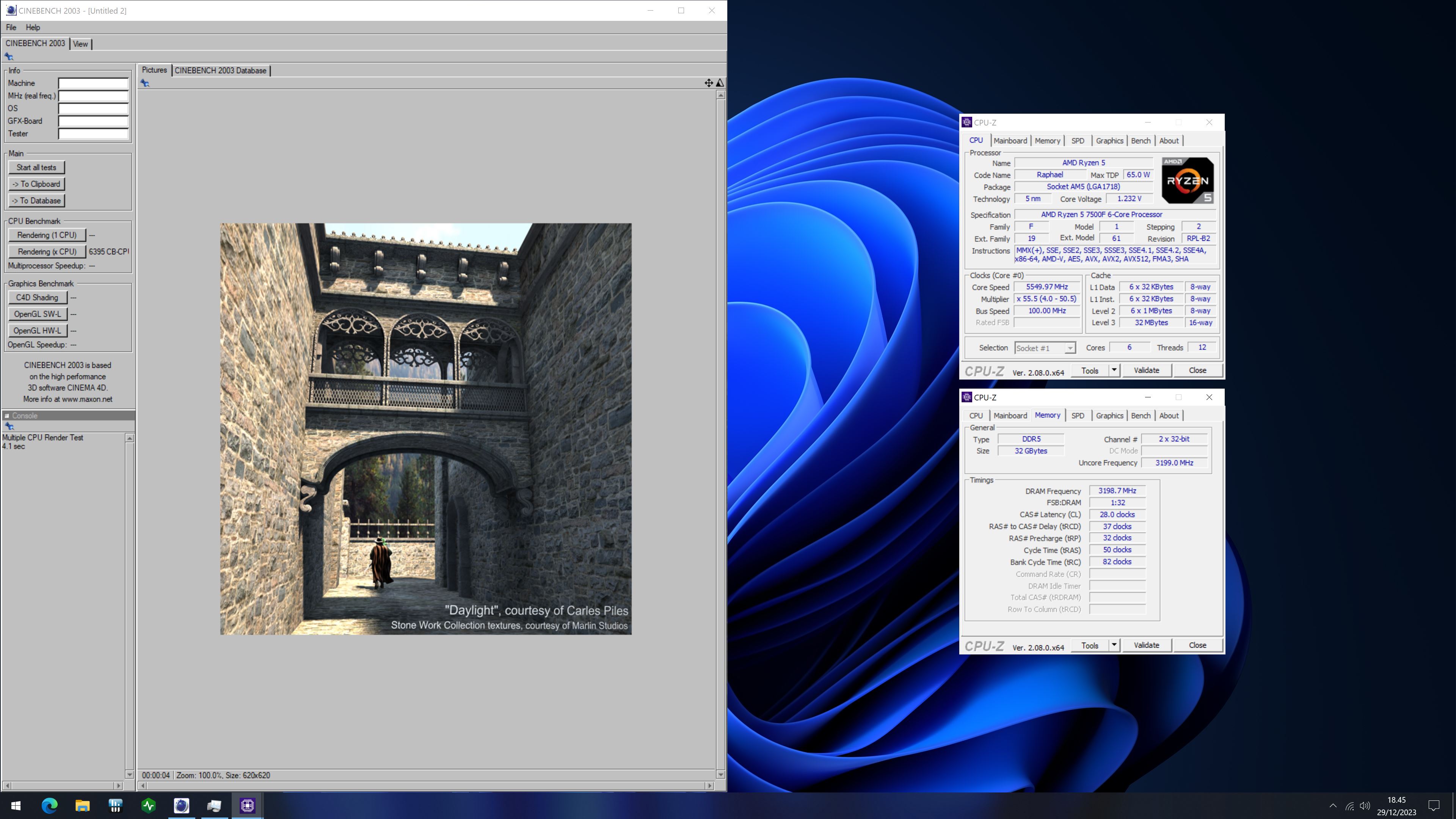Viewport: 1456px width, 819px height.
Task: Open CPU tab in lower CPU-Z
Action: point(976,416)
